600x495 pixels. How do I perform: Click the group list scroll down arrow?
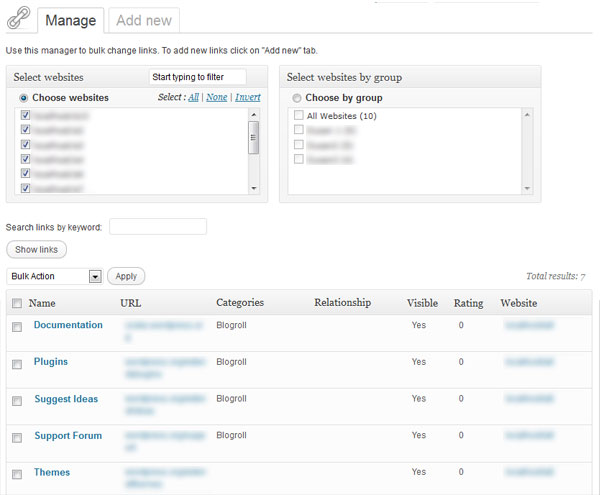[x=526, y=188]
